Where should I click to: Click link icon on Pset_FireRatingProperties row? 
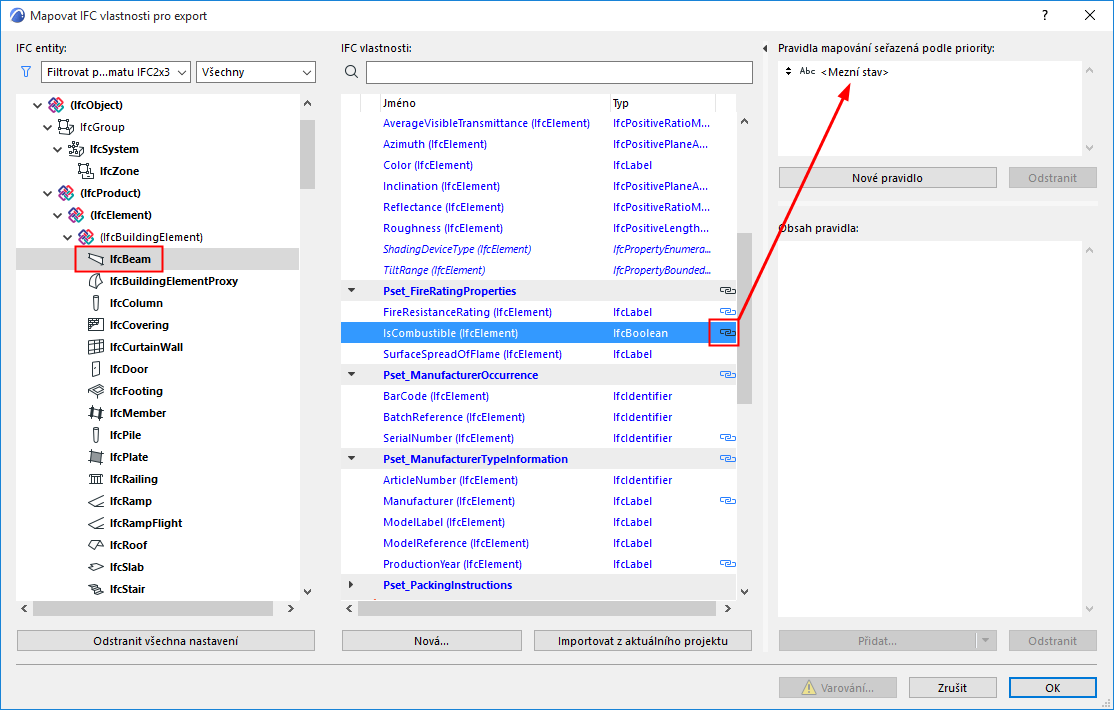(728, 291)
